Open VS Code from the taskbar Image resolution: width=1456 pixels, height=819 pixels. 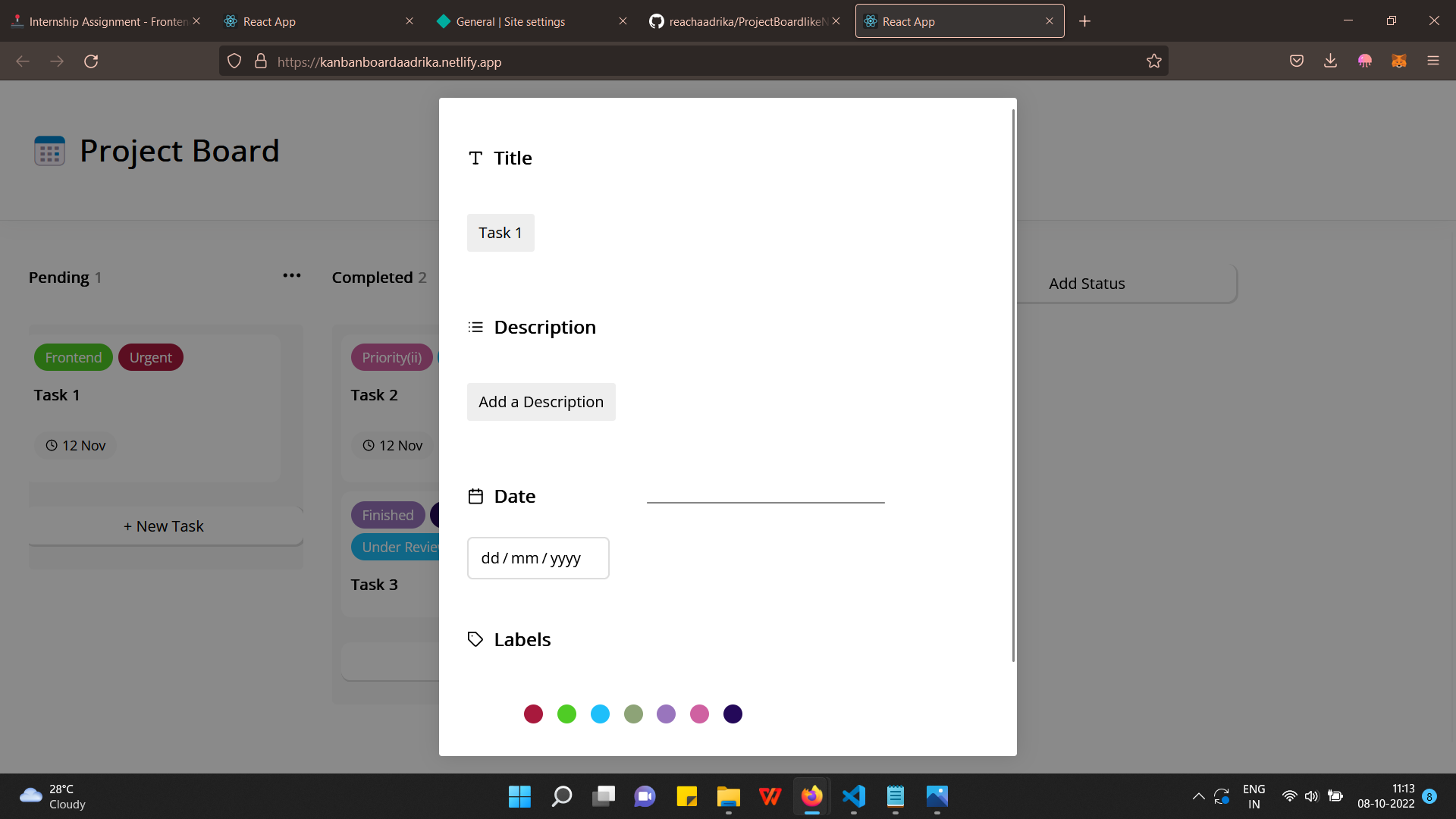853,797
